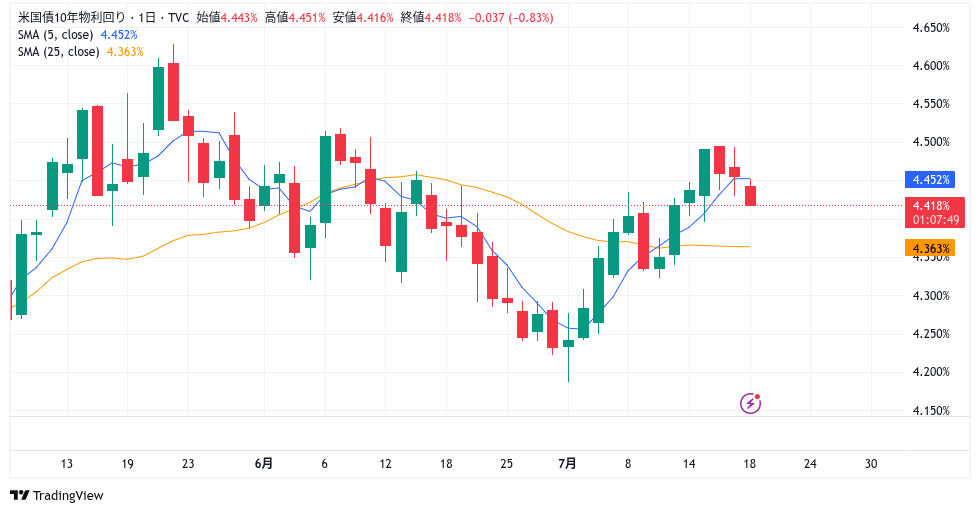The width and height of the screenshot is (980, 513).
Task: Click the 8 date axis label
Action: point(628,464)
